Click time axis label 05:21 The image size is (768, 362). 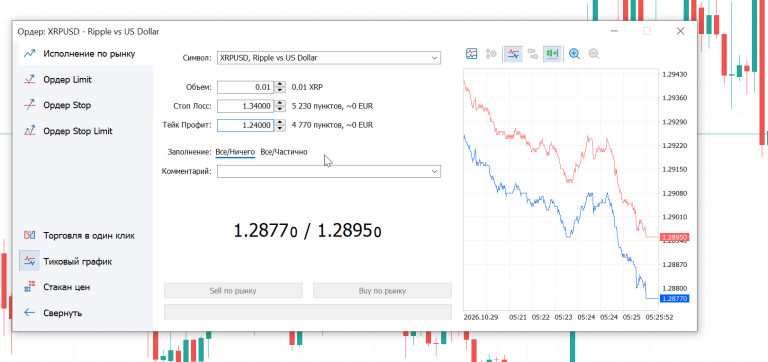[518, 317]
